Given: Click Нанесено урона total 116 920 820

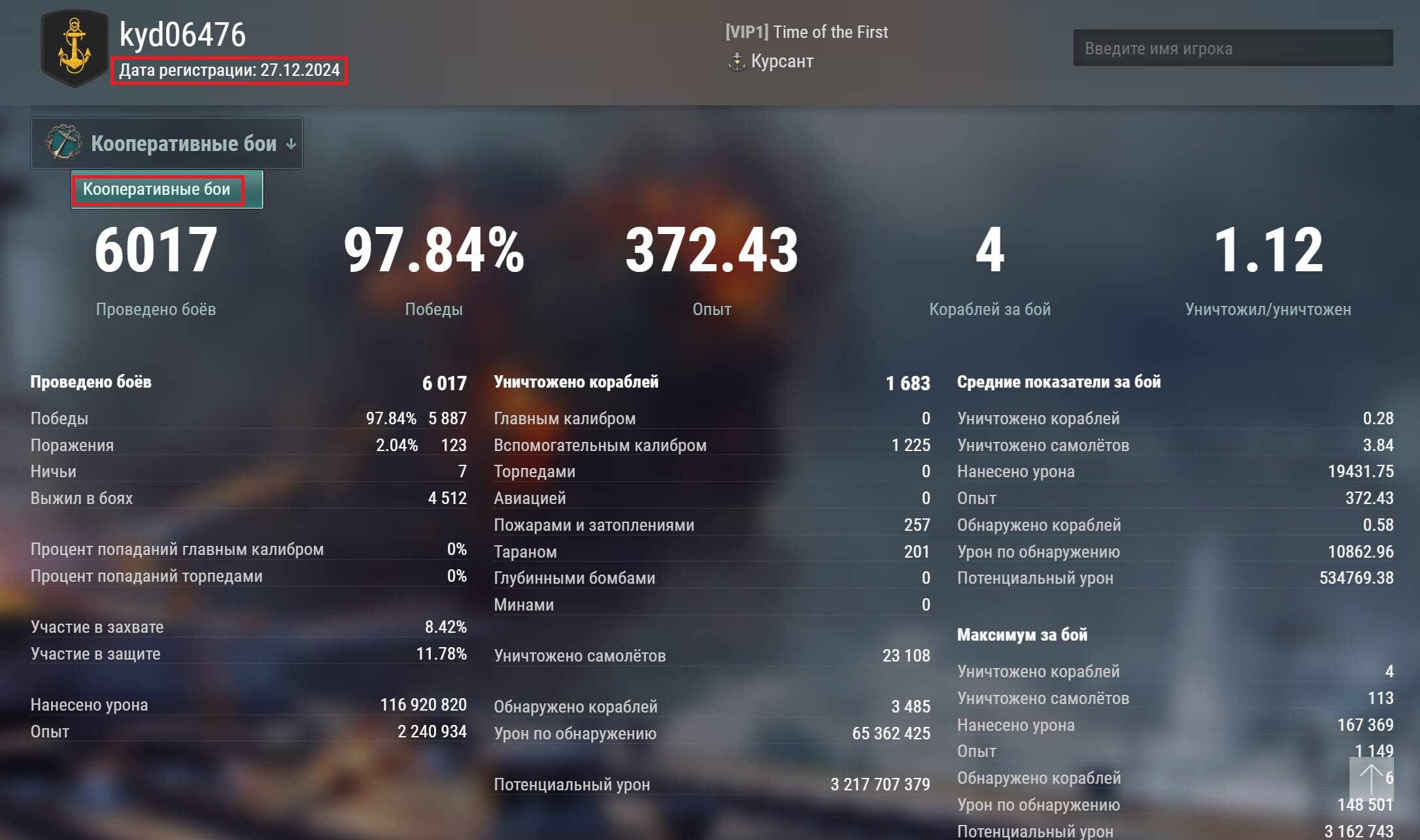Looking at the screenshot, I should 424,705.
